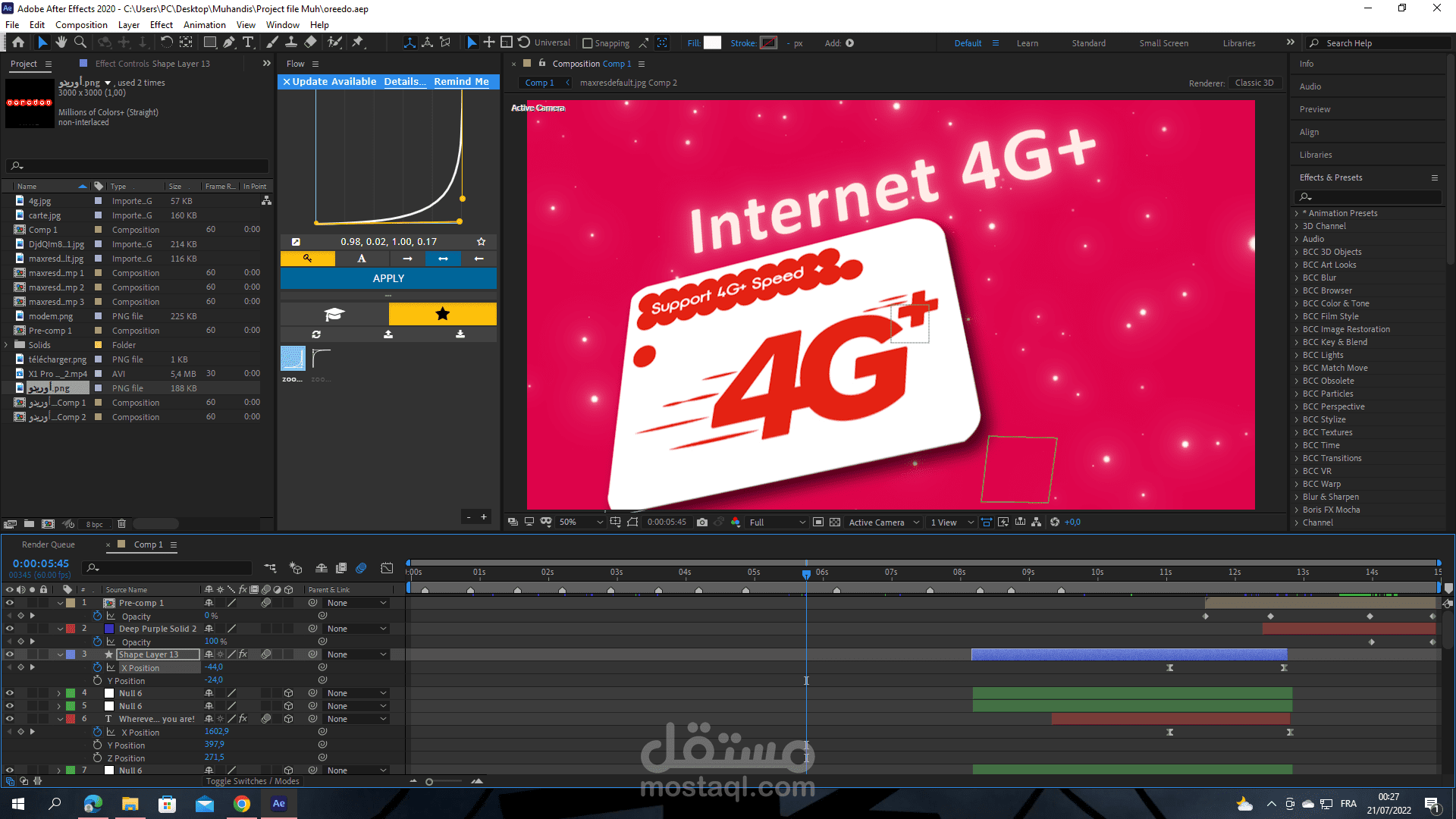1456x819 pixels.
Task: Click the Fill color swatch
Action: point(712,43)
